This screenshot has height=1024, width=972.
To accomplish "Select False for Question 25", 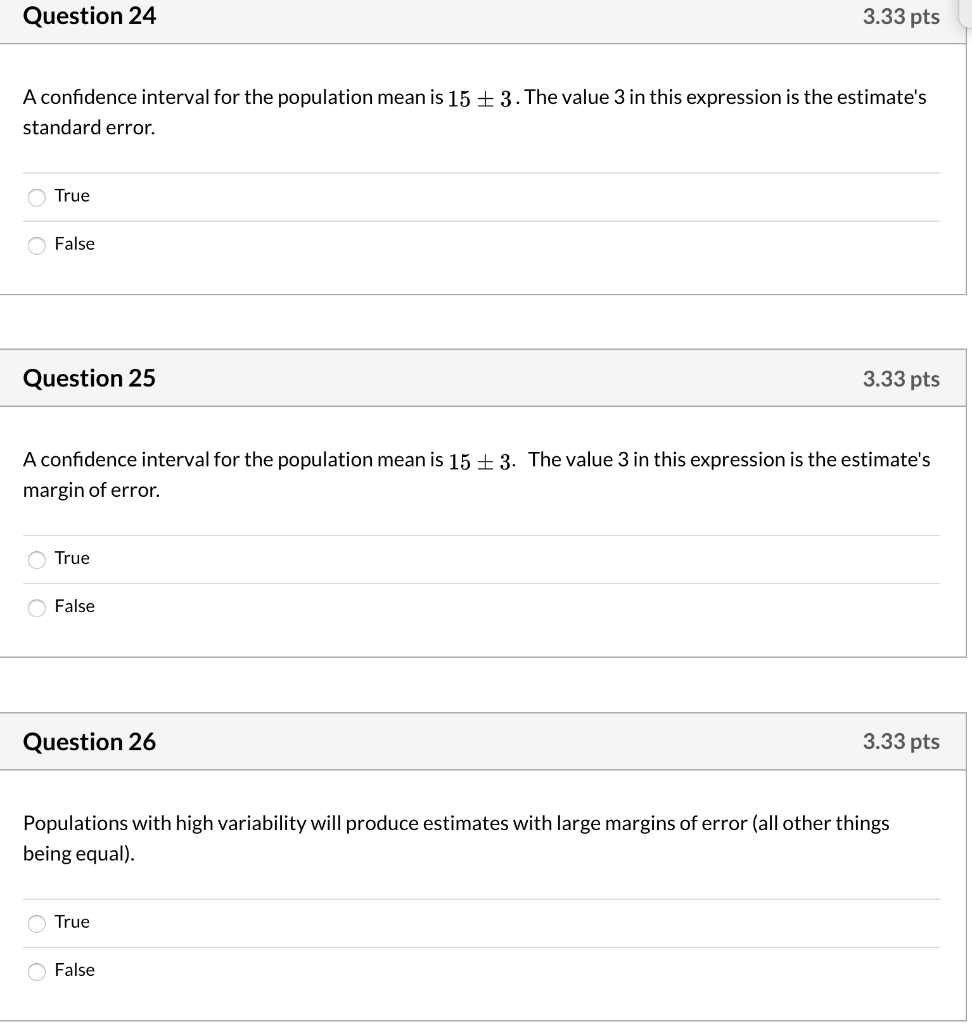I will 35,606.
